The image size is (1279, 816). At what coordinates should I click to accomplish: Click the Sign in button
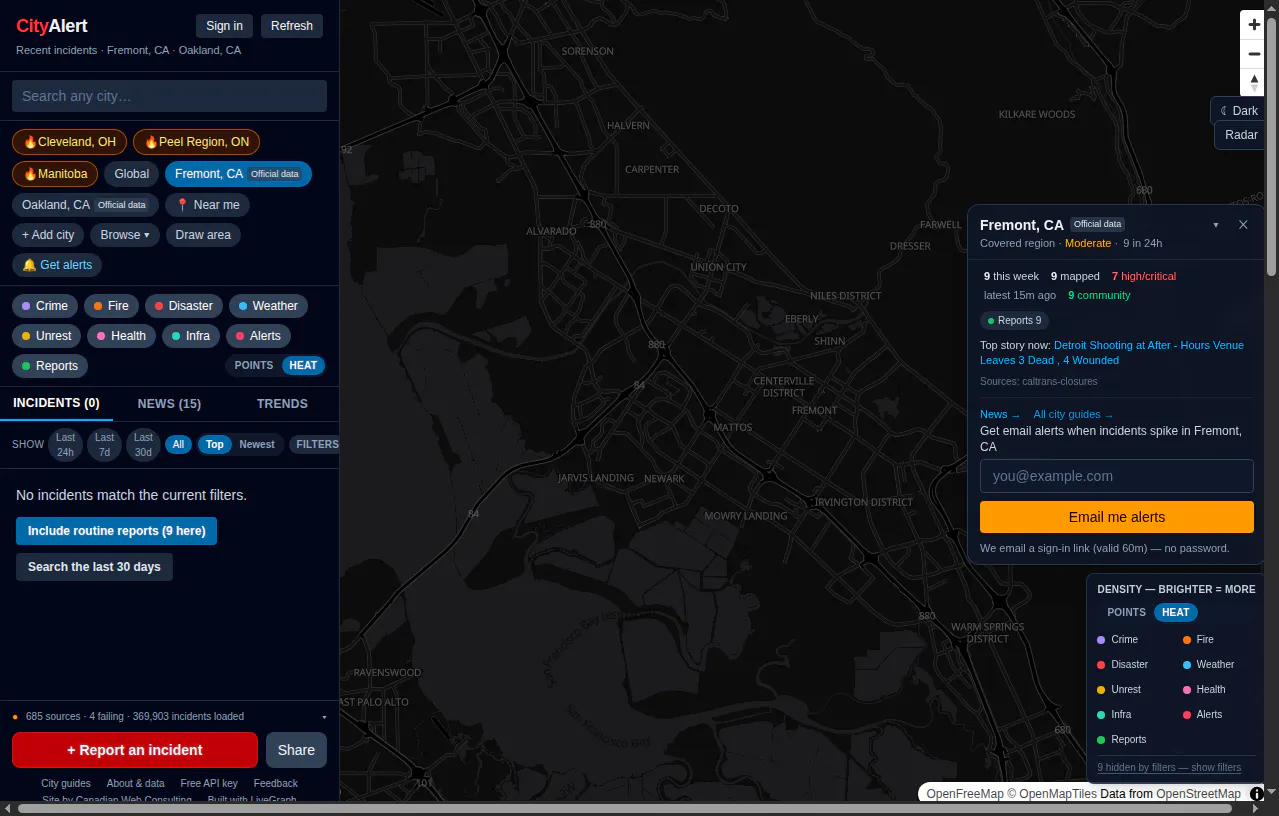click(224, 26)
